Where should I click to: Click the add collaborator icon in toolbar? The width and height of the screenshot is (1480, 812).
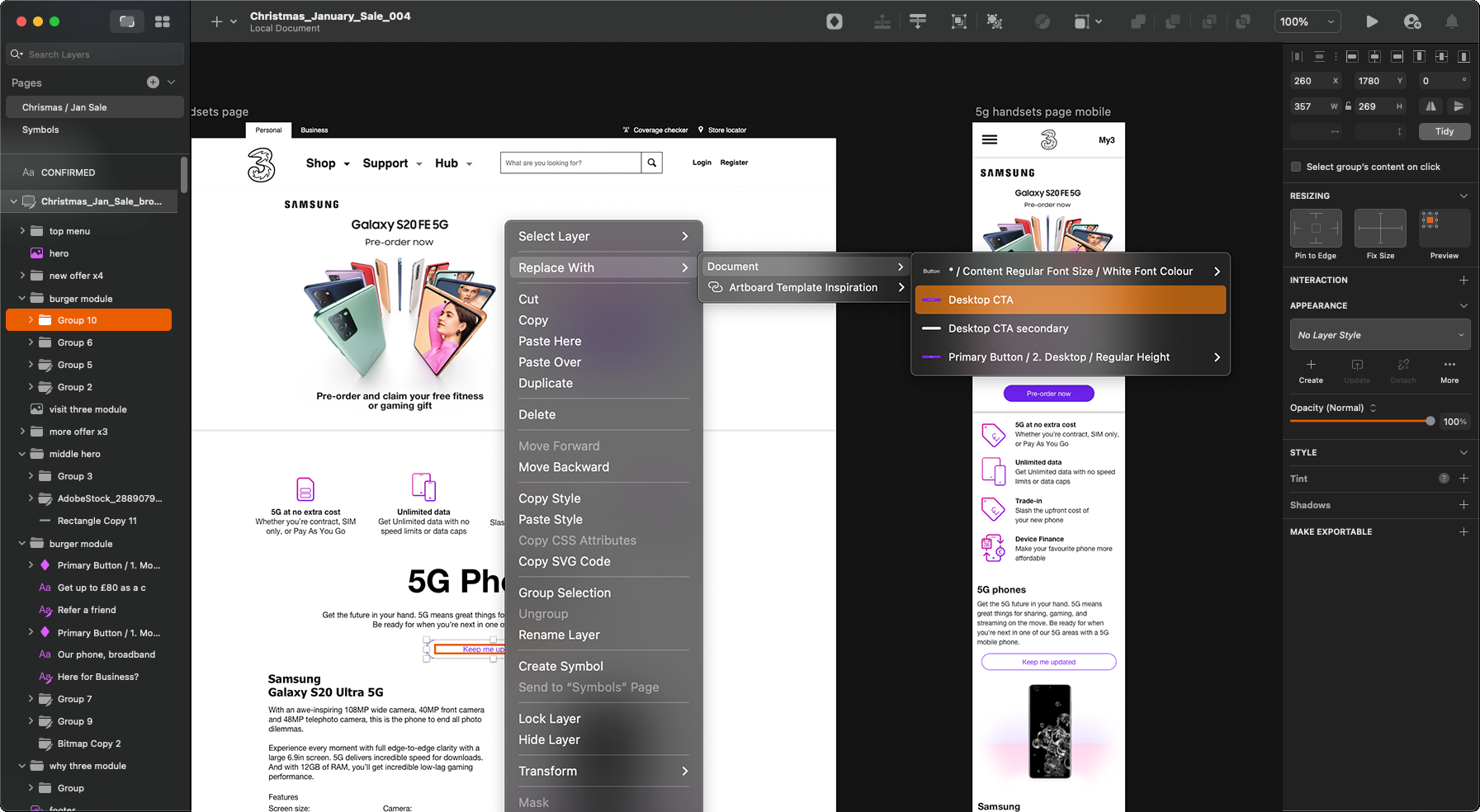point(1411,21)
